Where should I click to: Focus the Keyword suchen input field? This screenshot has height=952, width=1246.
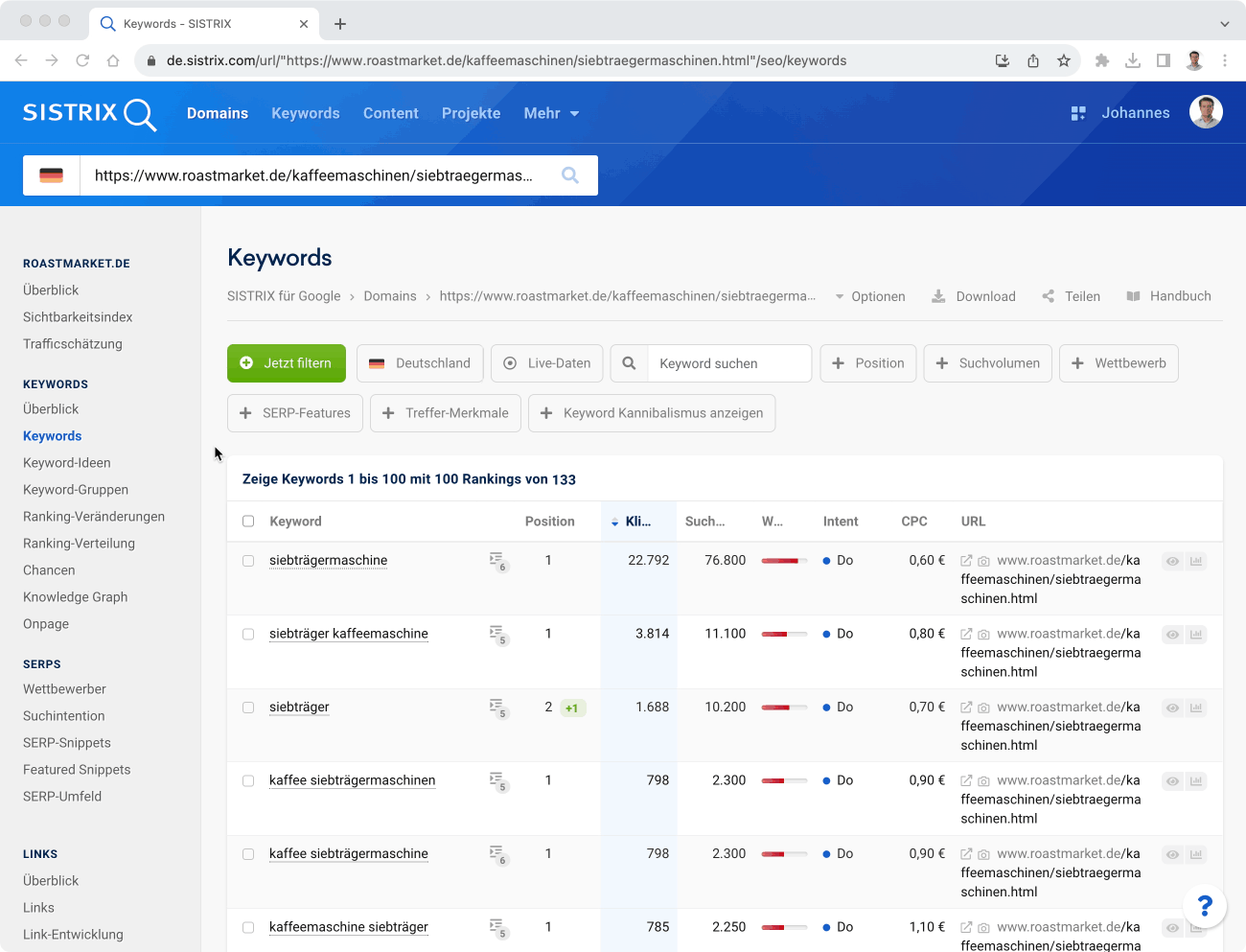pyautogui.click(x=728, y=363)
